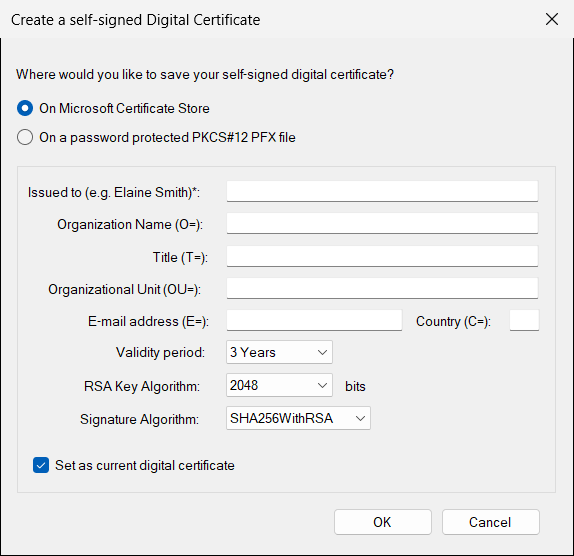Image resolution: width=574 pixels, height=556 pixels.
Task: Confirm with the OK button
Action: pos(383,522)
